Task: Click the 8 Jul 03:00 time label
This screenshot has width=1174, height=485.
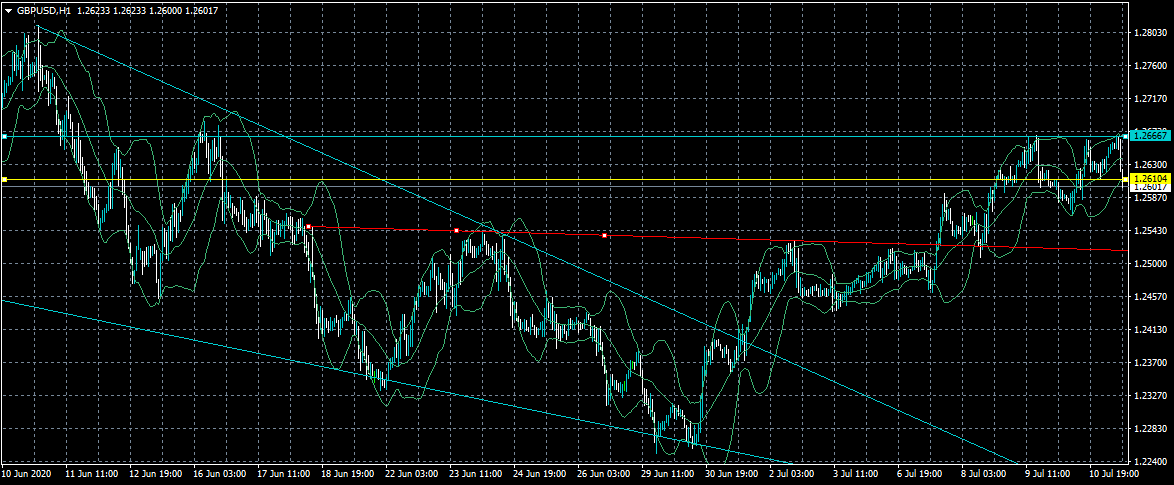Action: pos(982,474)
